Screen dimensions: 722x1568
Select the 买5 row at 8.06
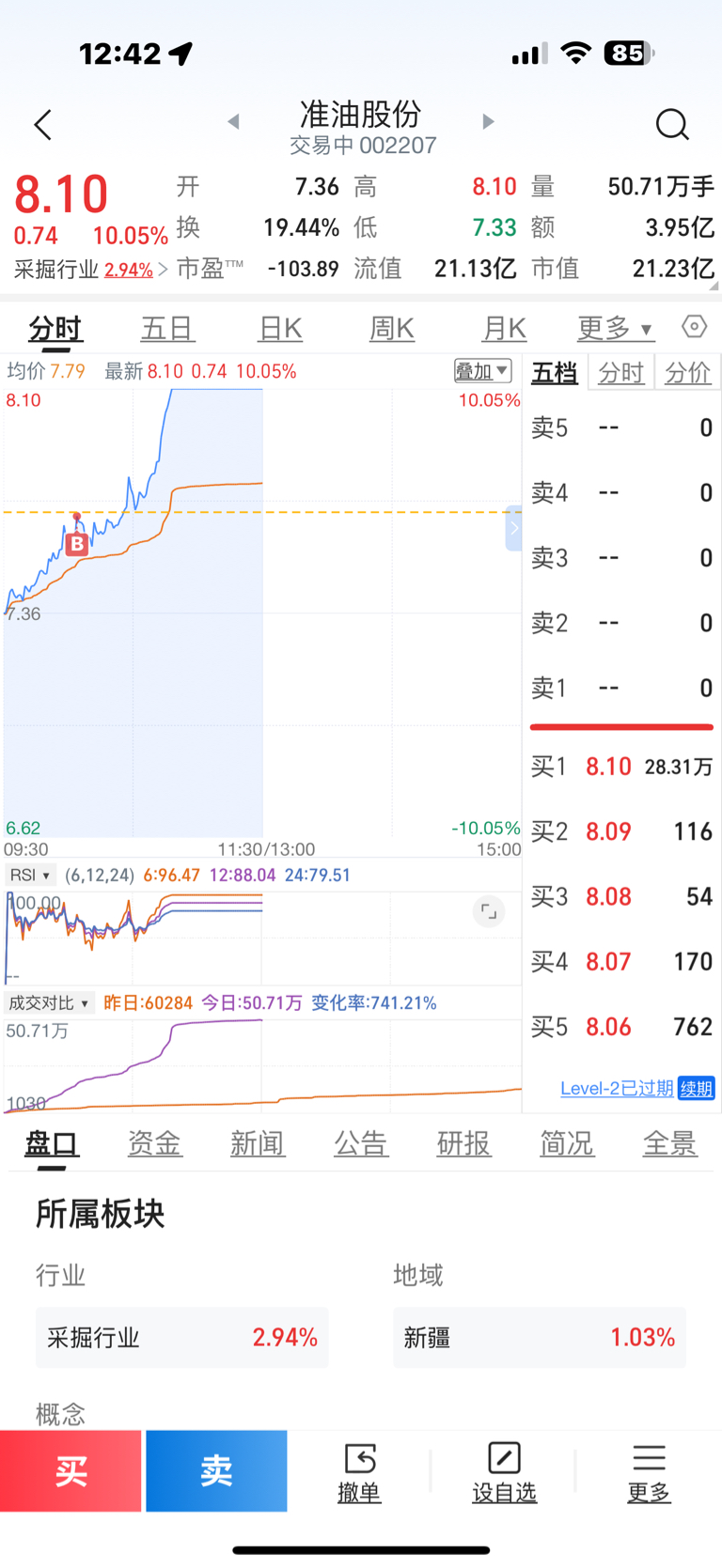click(x=621, y=1026)
